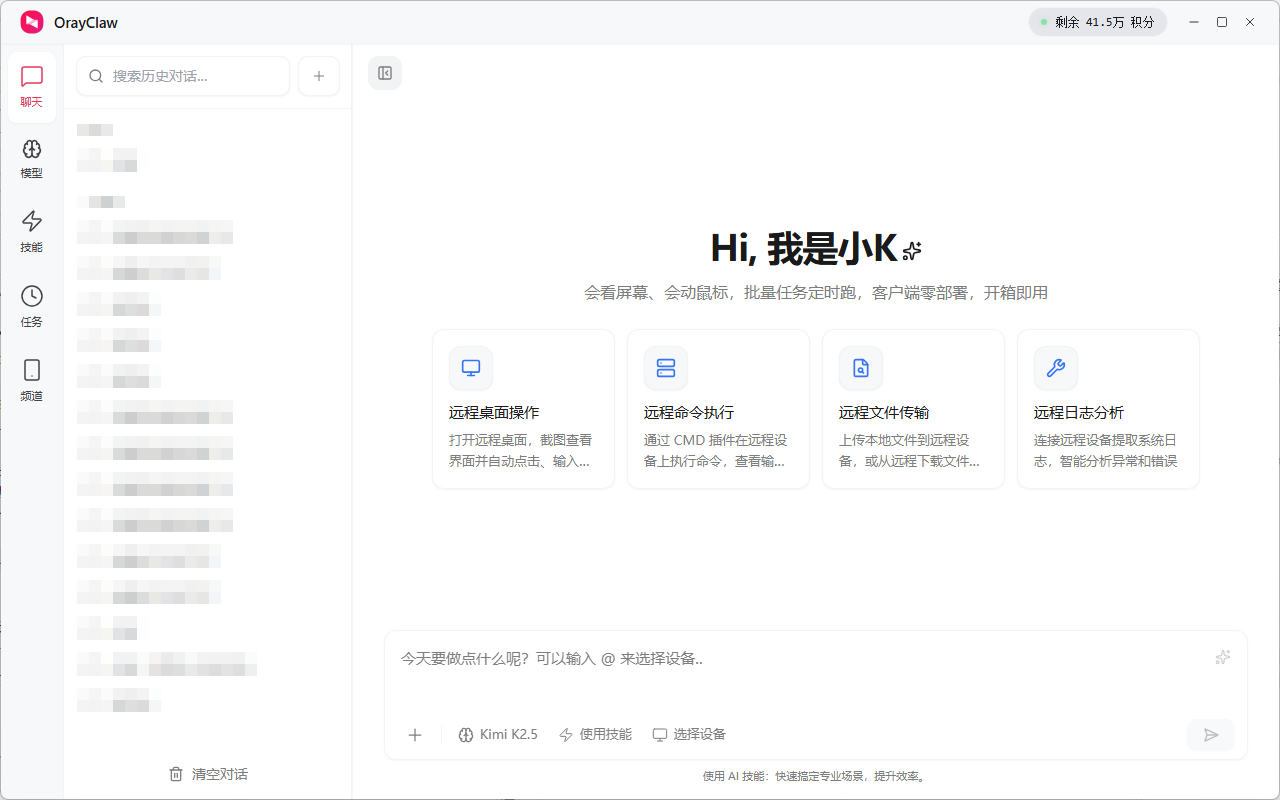Open the Kimi K2.5 model selector
Screen dimensions: 1280x800
[x=498, y=735]
